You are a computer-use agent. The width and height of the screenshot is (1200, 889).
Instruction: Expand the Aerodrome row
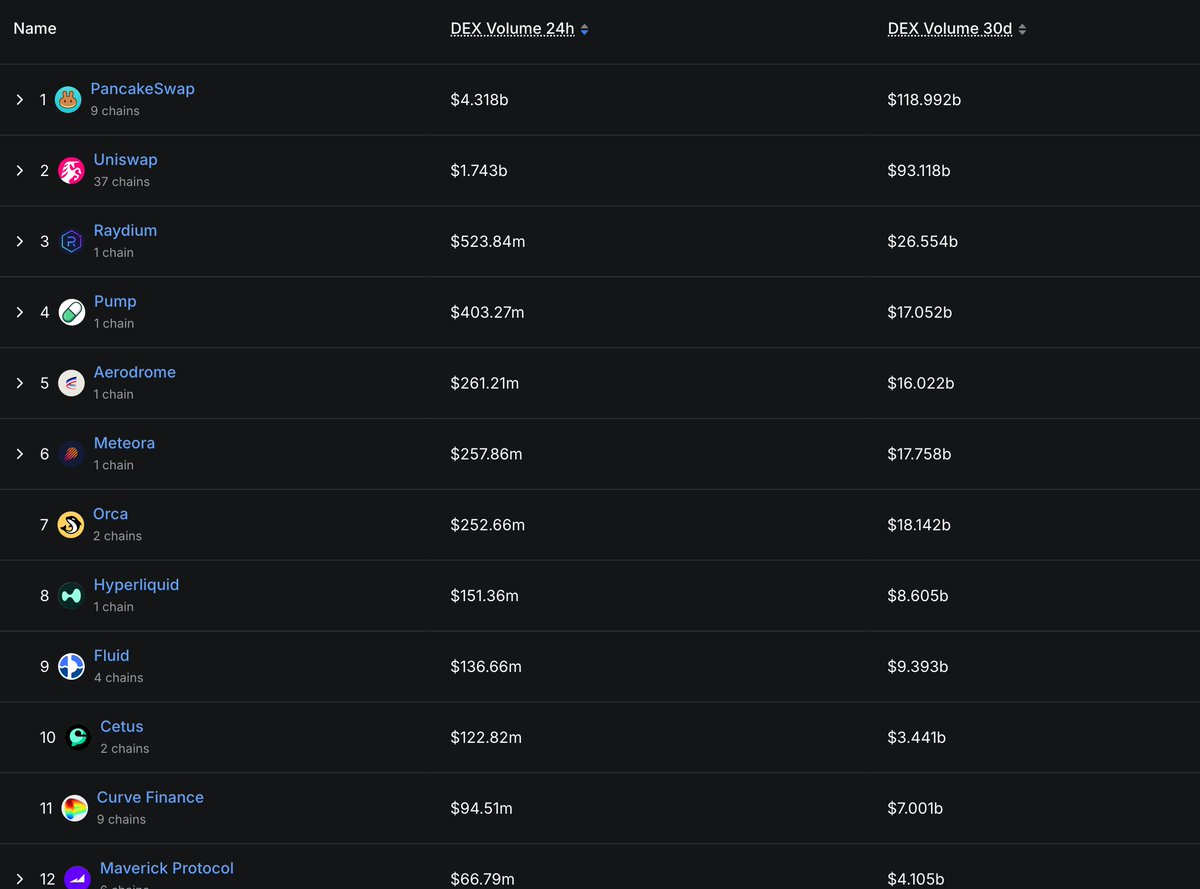click(x=20, y=383)
